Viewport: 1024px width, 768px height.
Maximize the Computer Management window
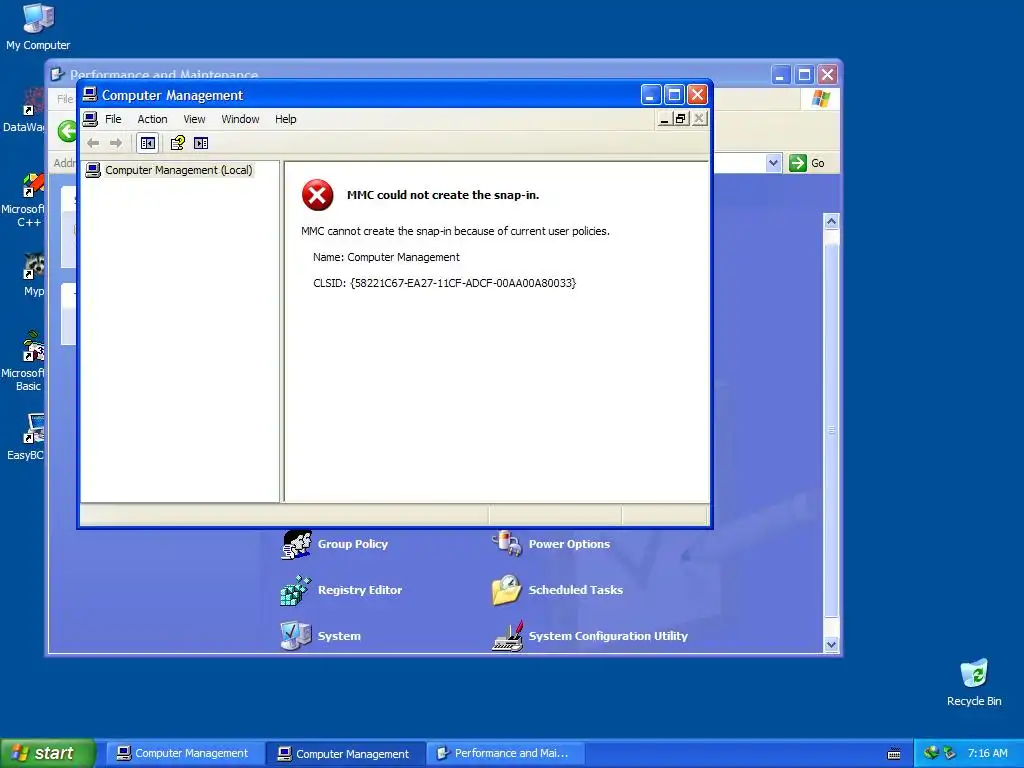tap(674, 95)
